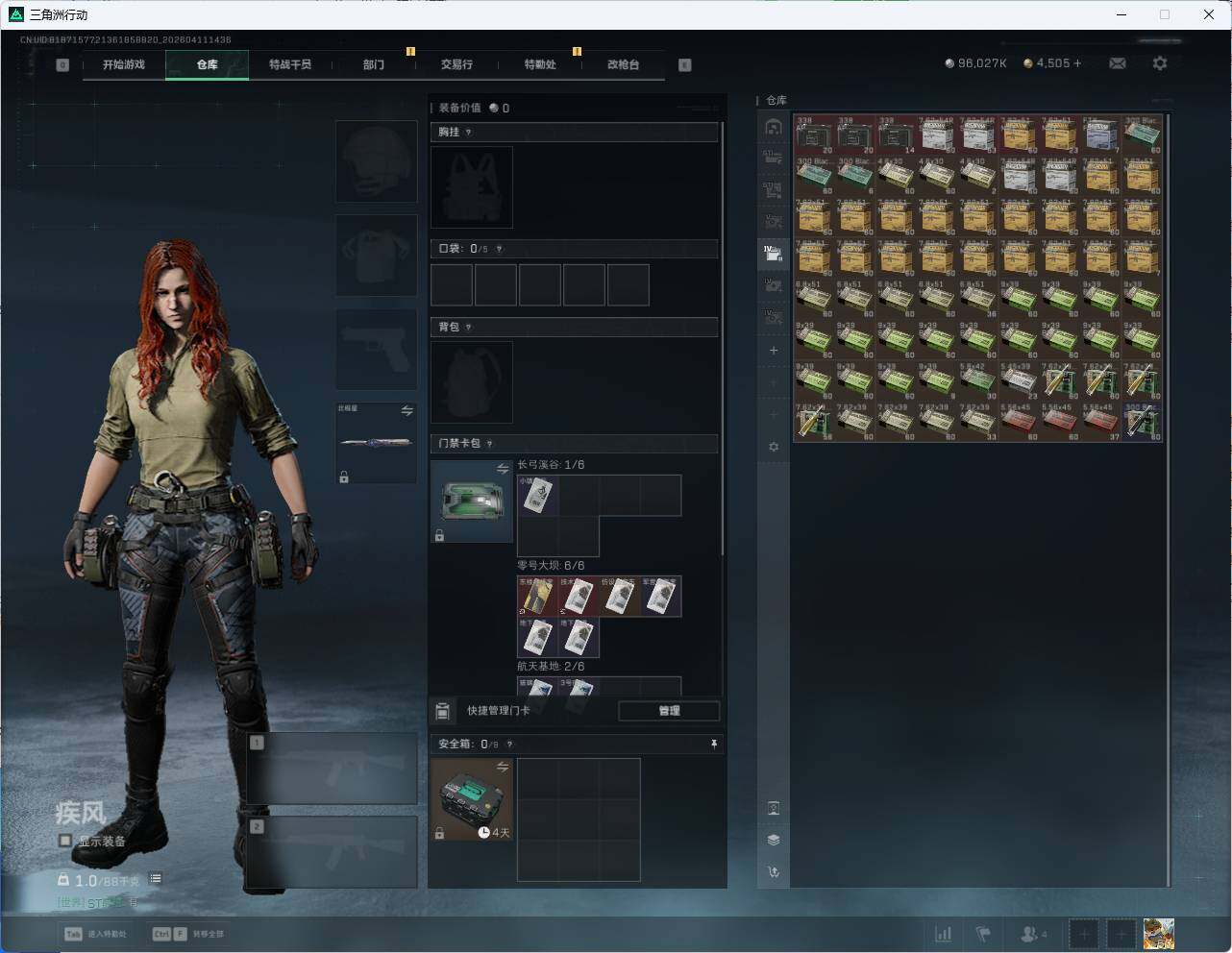Select the 7.62x39 box with 33 rounds

coord(978,423)
